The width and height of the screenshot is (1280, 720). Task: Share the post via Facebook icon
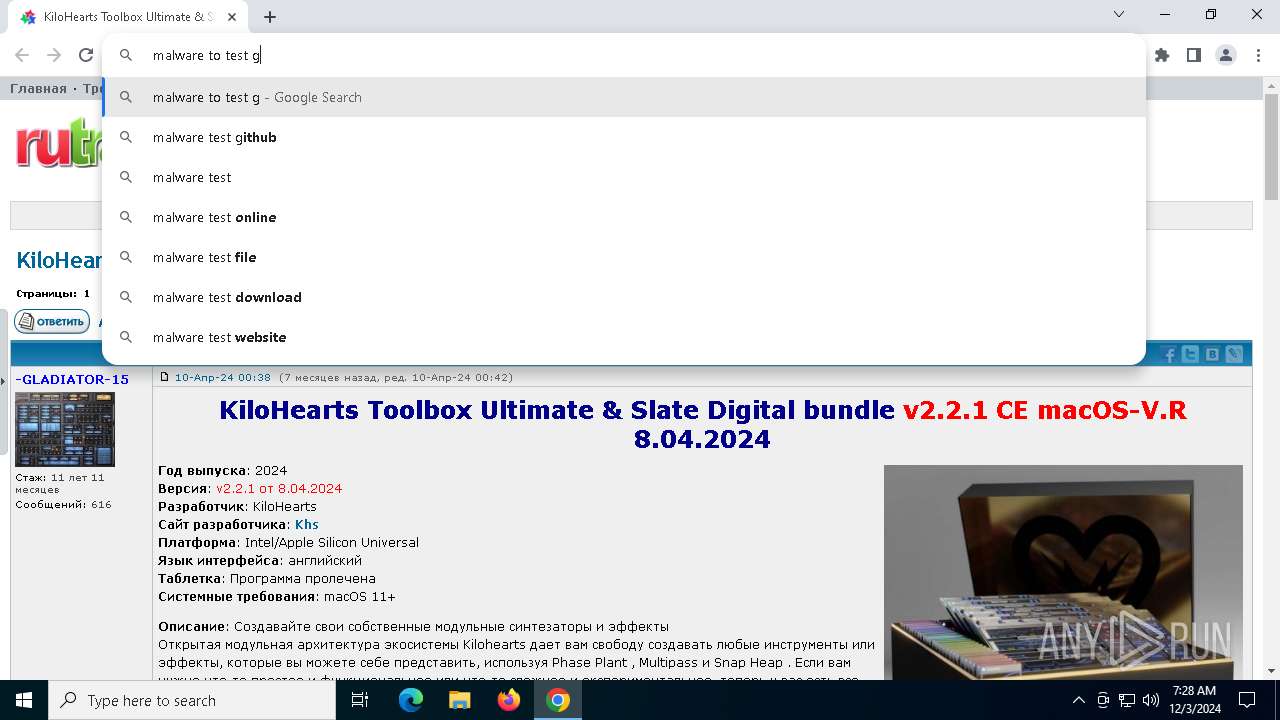pos(1168,354)
